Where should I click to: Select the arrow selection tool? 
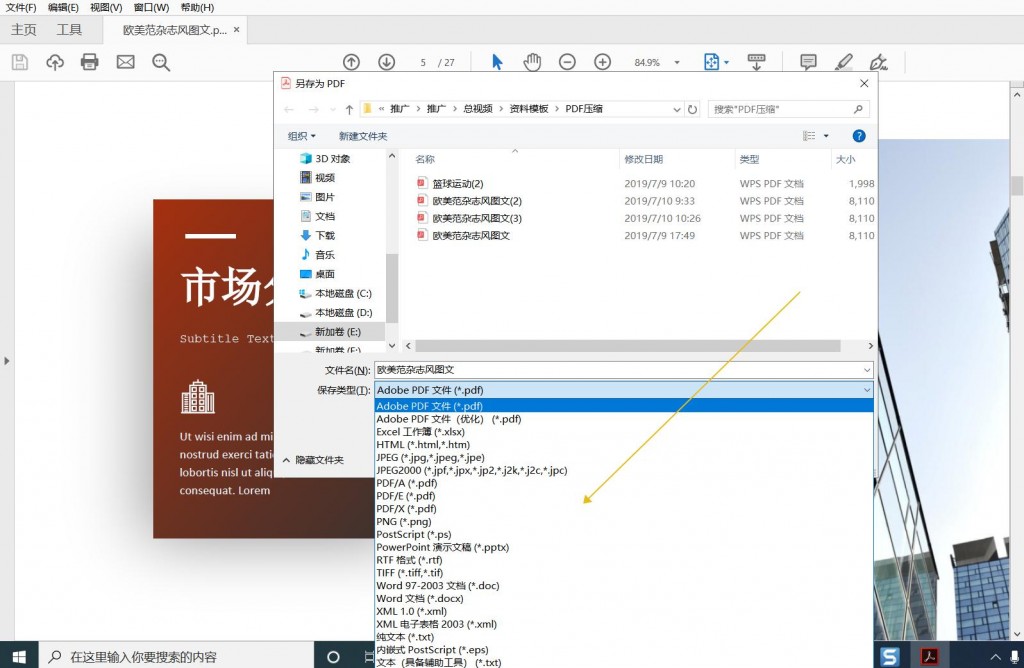pos(497,62)
